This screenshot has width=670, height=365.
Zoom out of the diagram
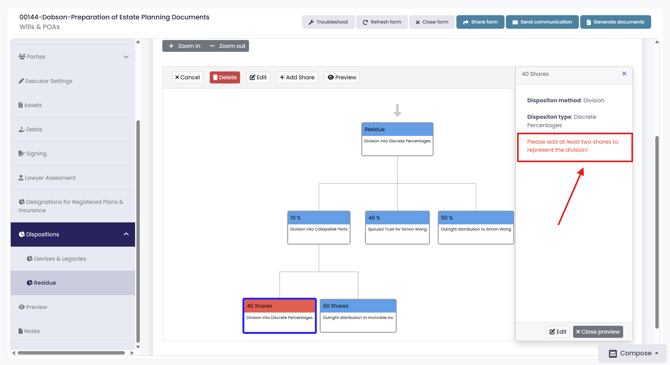tap(227, 46)
